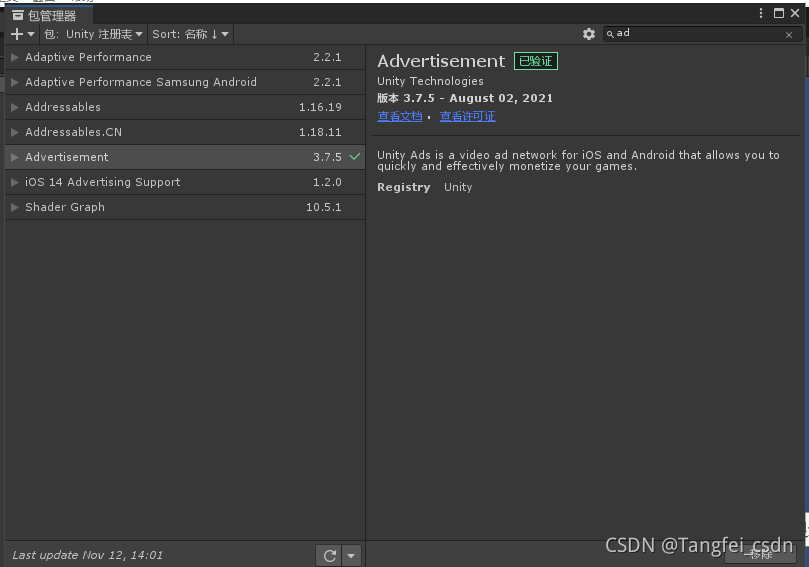Expand Shader Graph package versions

(14, 207)
